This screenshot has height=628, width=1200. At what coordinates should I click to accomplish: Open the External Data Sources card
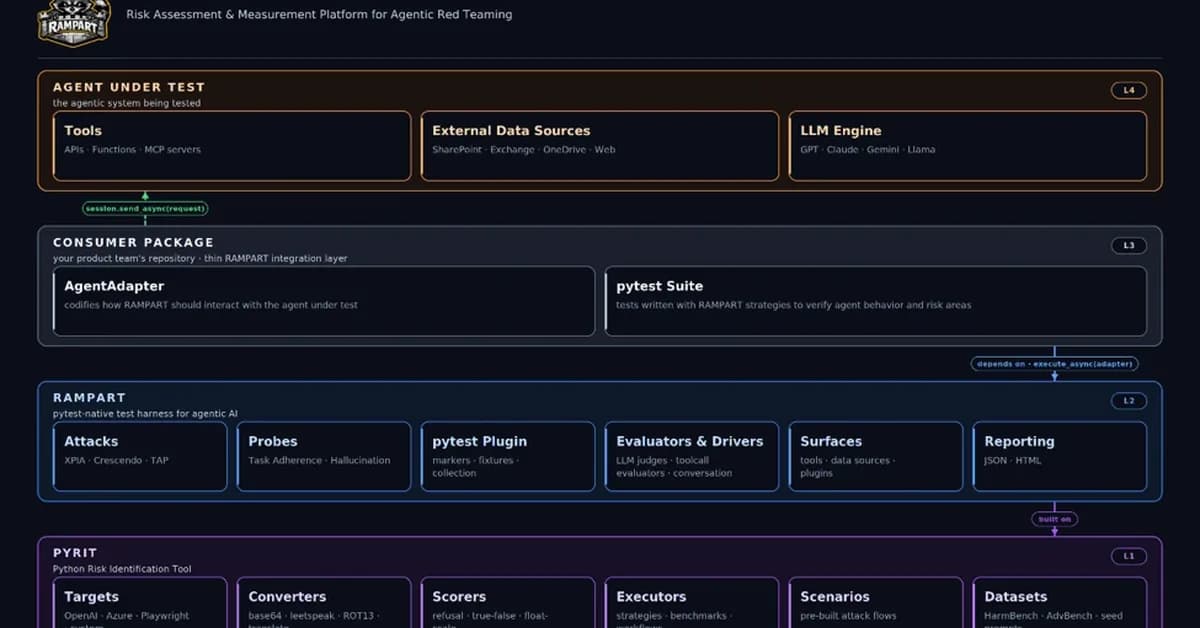point(600,146)
